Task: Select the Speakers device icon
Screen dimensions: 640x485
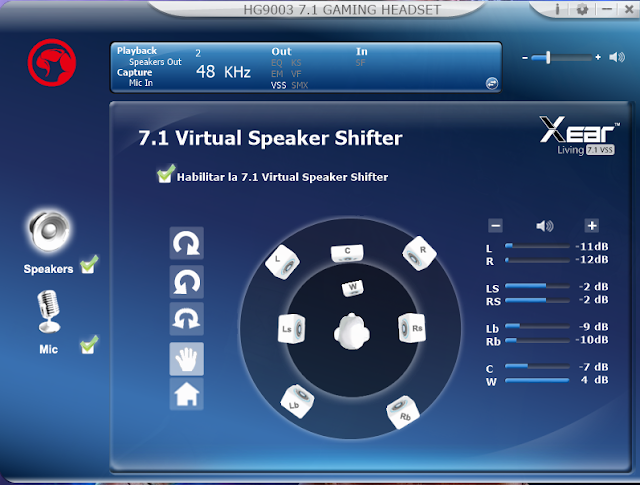Action: tap(49, 231)
